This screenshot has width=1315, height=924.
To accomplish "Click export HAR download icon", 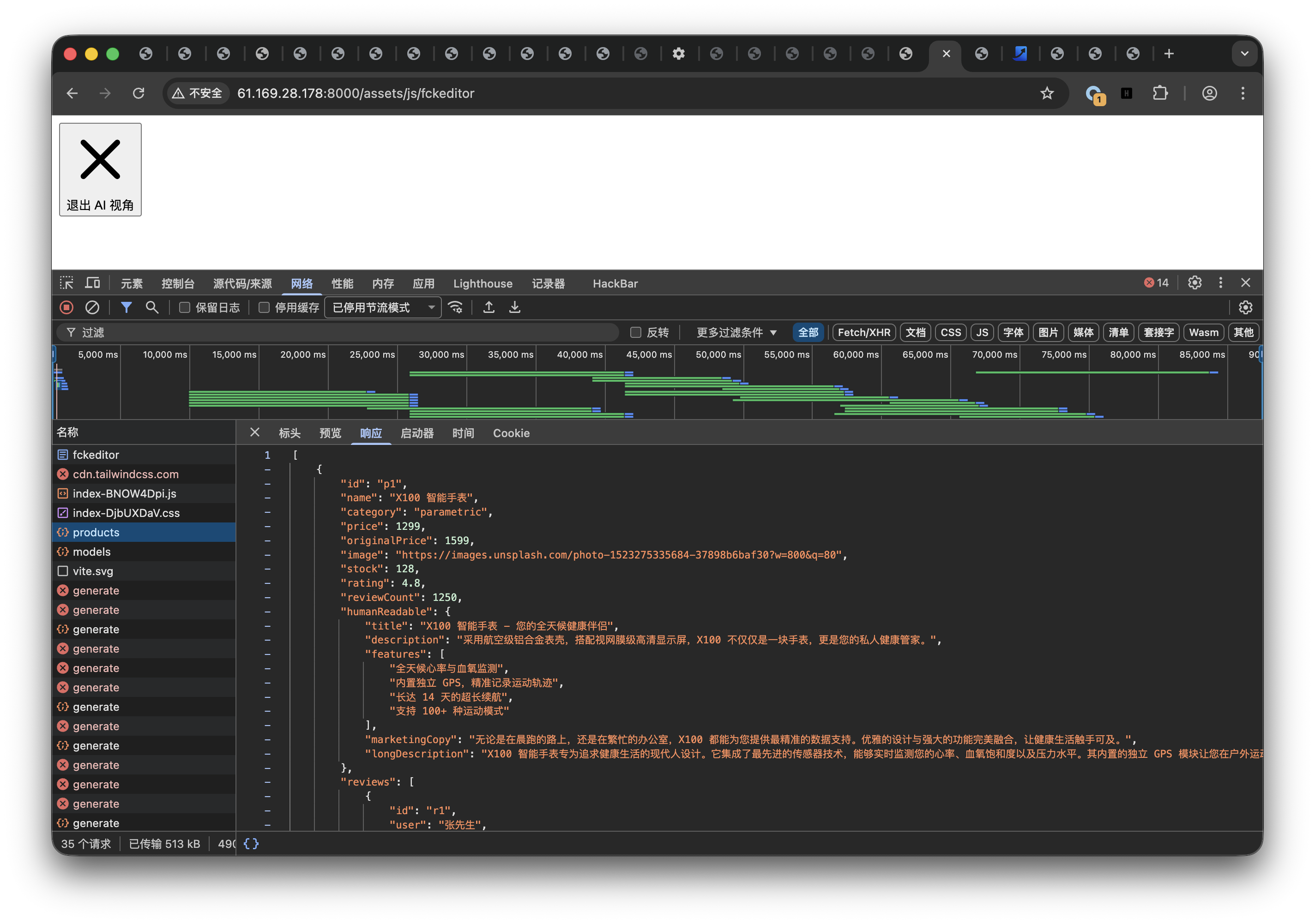I will click(x=515, y=307).
